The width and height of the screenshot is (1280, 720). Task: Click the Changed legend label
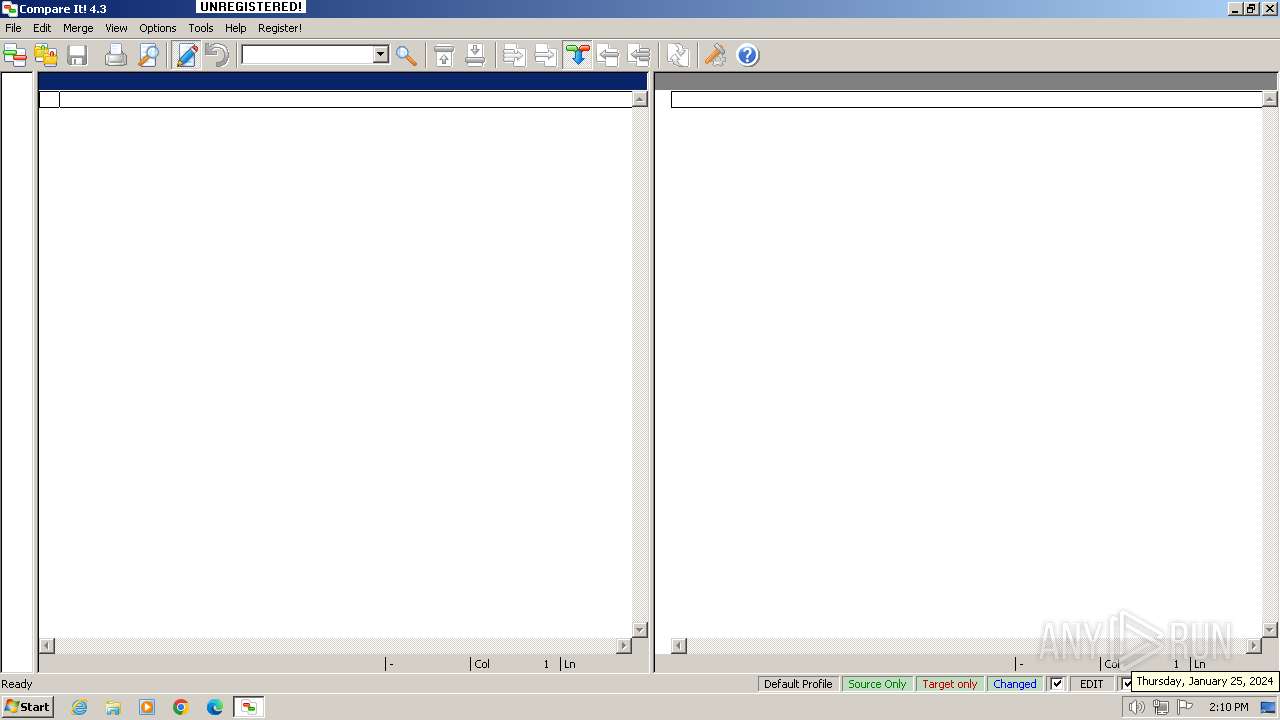tap(1015, 684)
